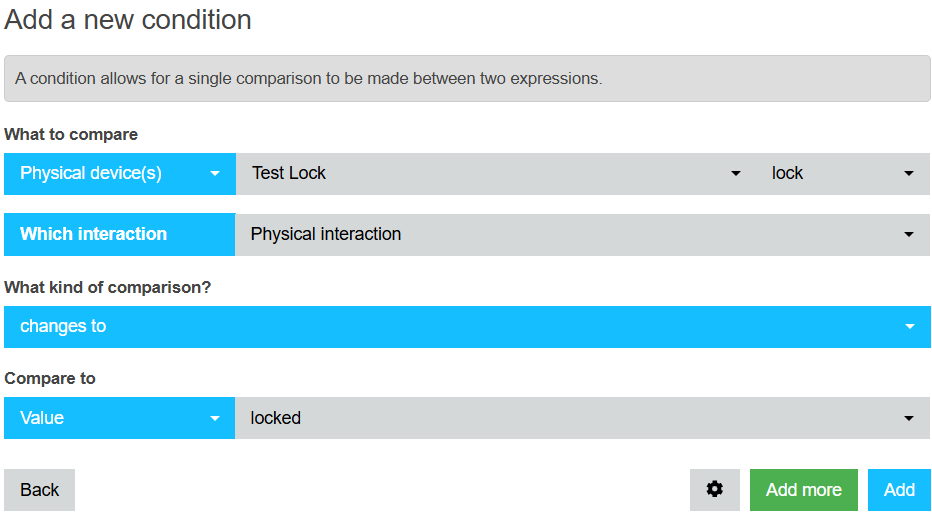
Task: Click the white caret on changes to row
Action: pos(909,326)
